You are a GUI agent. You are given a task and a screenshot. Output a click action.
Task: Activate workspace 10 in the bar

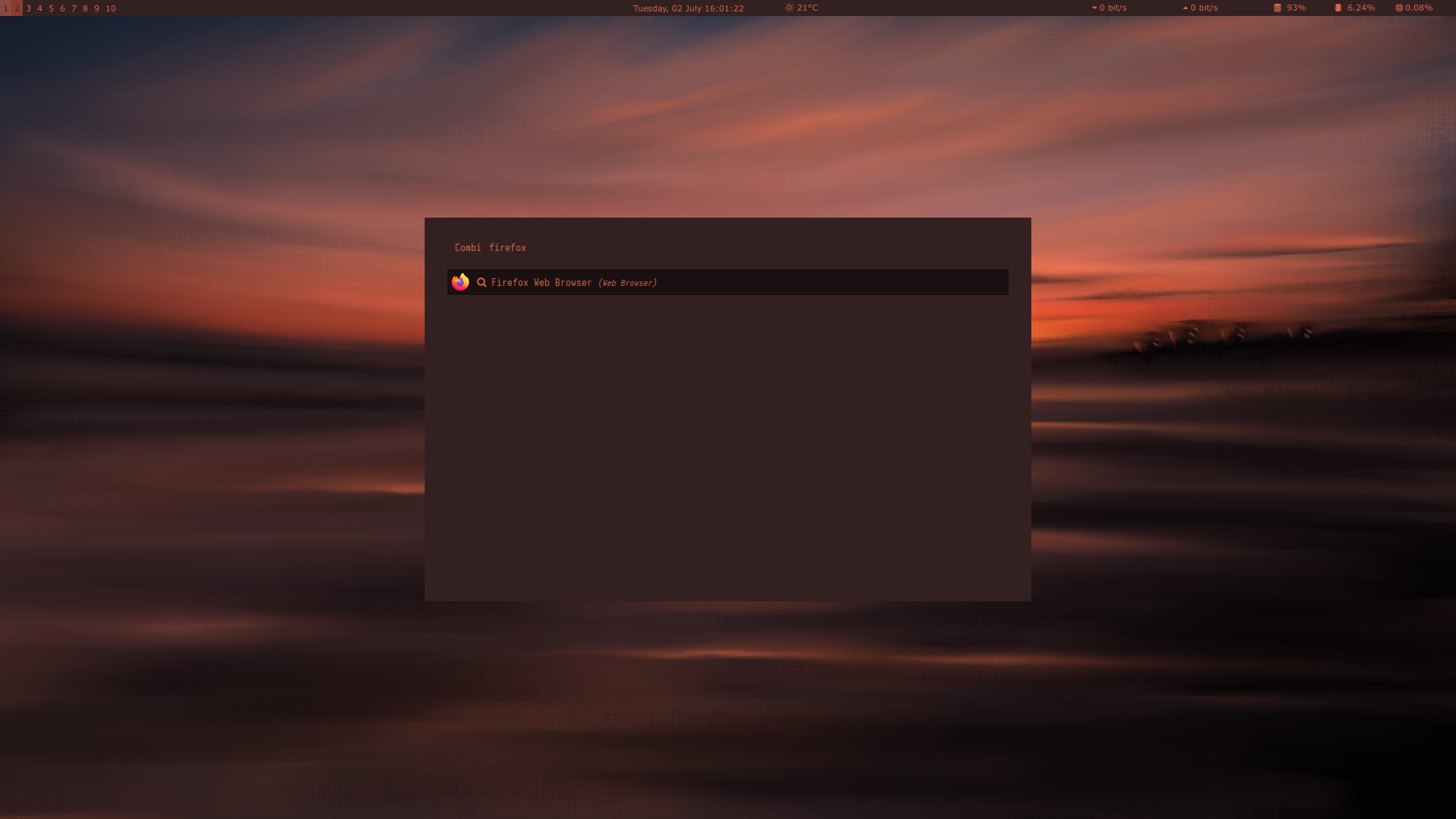click(111, 8)
